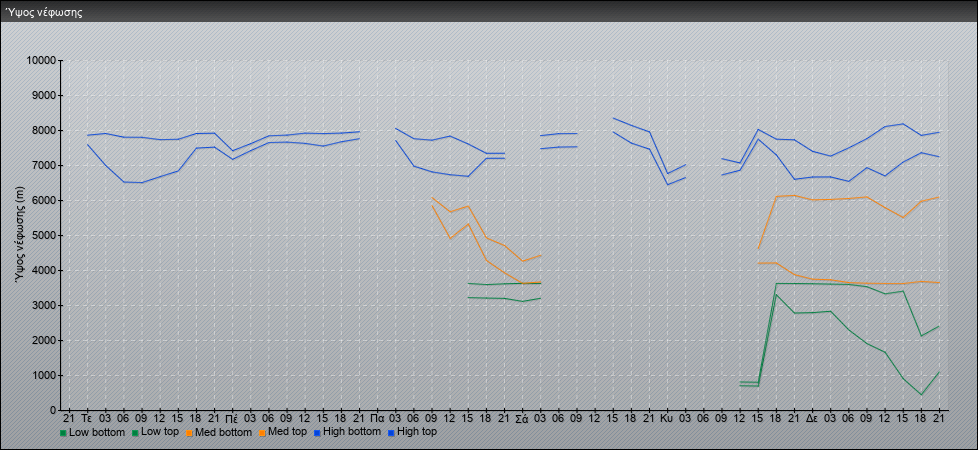
Task: Select the Σά day label on x-axis
Action: pyautogui.click(x=522, y=417)
